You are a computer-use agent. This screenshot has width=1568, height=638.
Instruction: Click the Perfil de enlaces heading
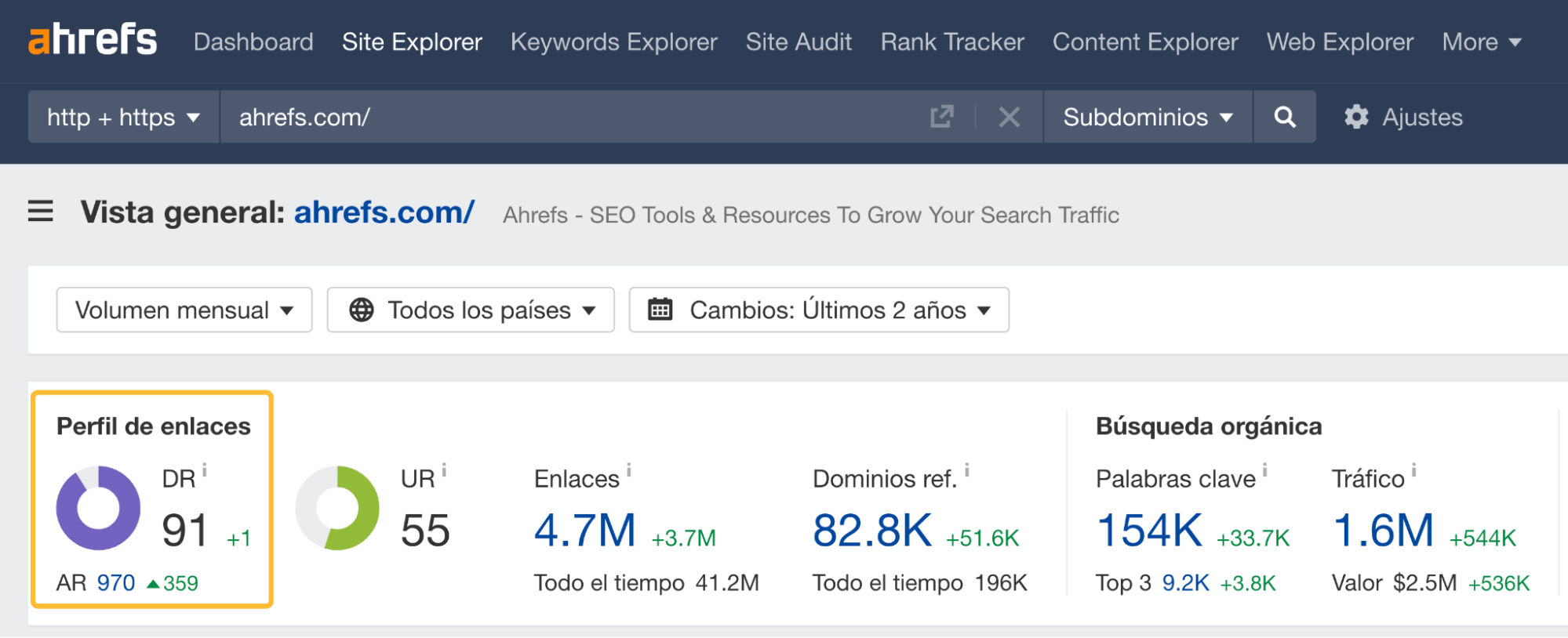154,426
